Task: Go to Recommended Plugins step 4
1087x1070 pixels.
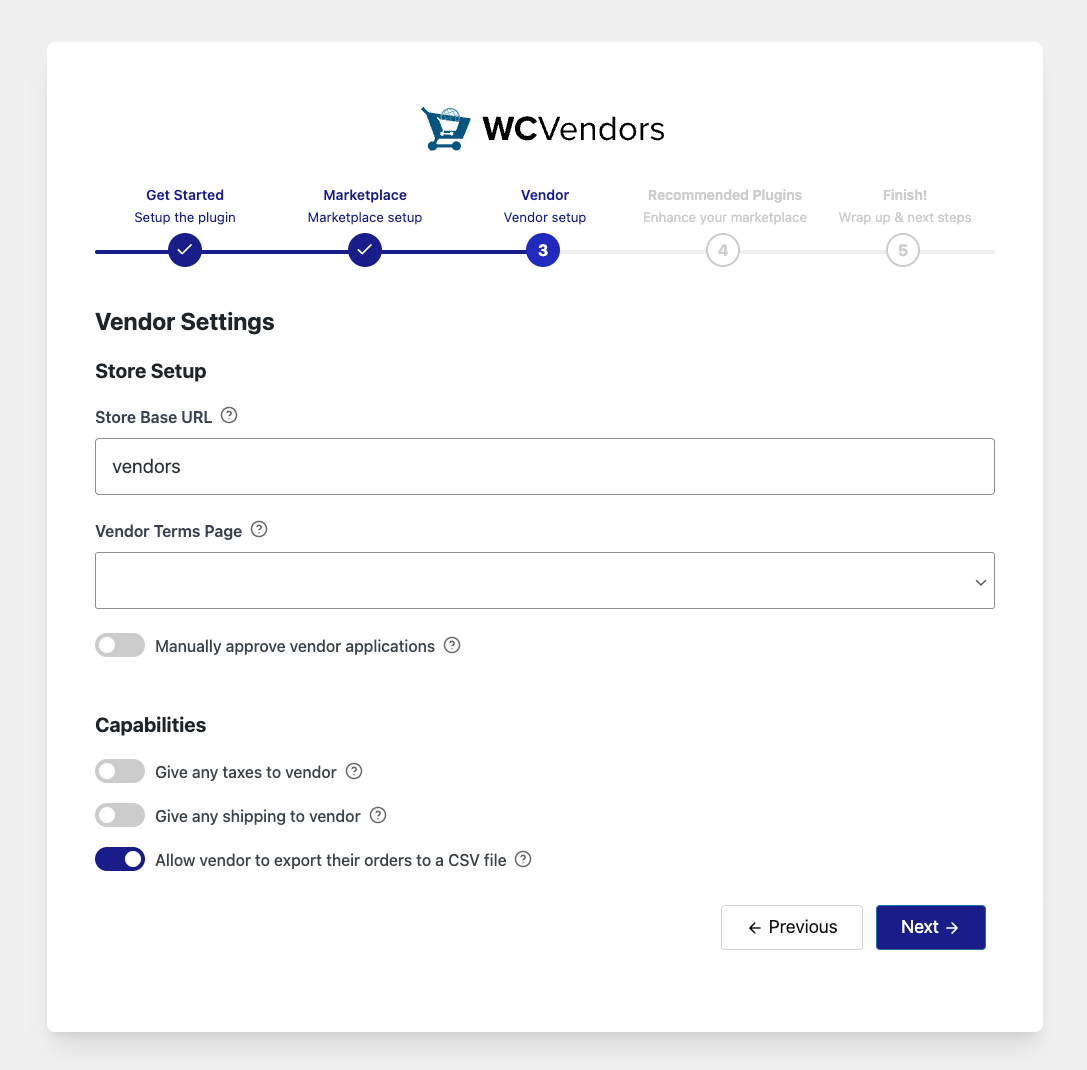Action: 723,251
